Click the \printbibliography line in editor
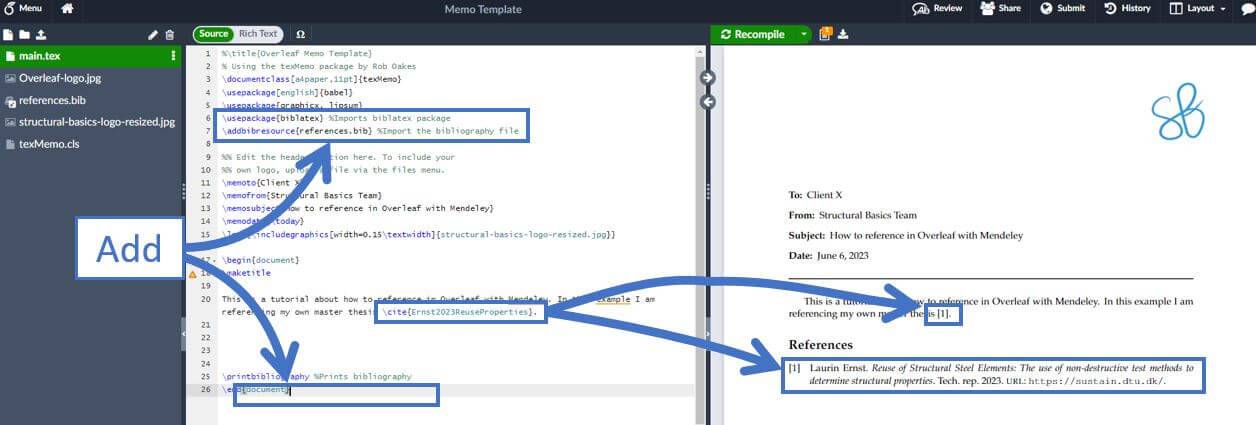This screenshot has height=425, width=1256. [316, 377]
